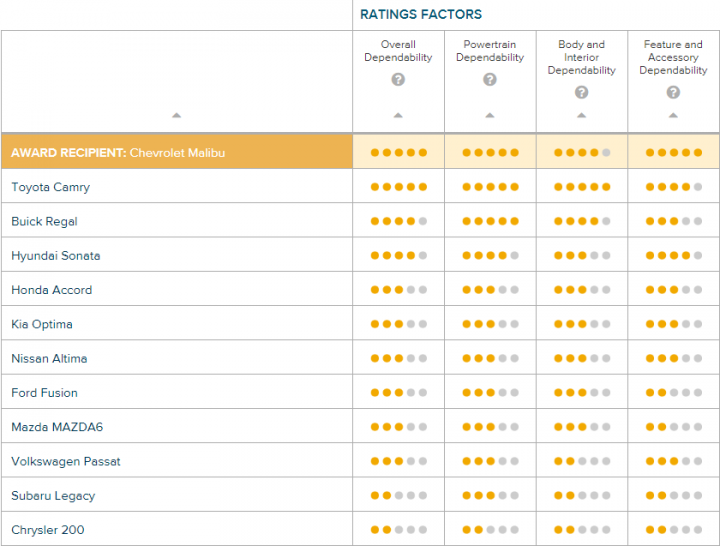The height and width of the screenshot is (546, 720).
Task: Click Ford Fusion Feature and Accessory rating dots
Action: [x=674, y=393]
